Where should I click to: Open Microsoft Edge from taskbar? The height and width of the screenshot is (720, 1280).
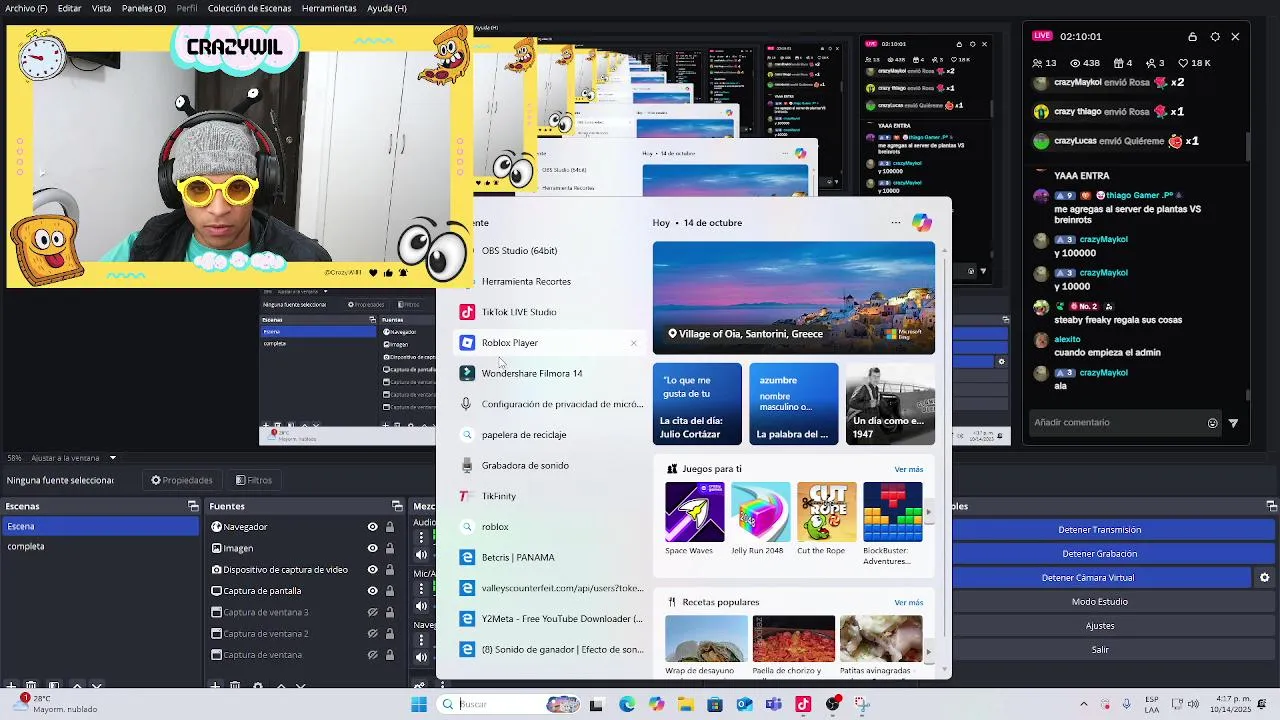(626, 705)
